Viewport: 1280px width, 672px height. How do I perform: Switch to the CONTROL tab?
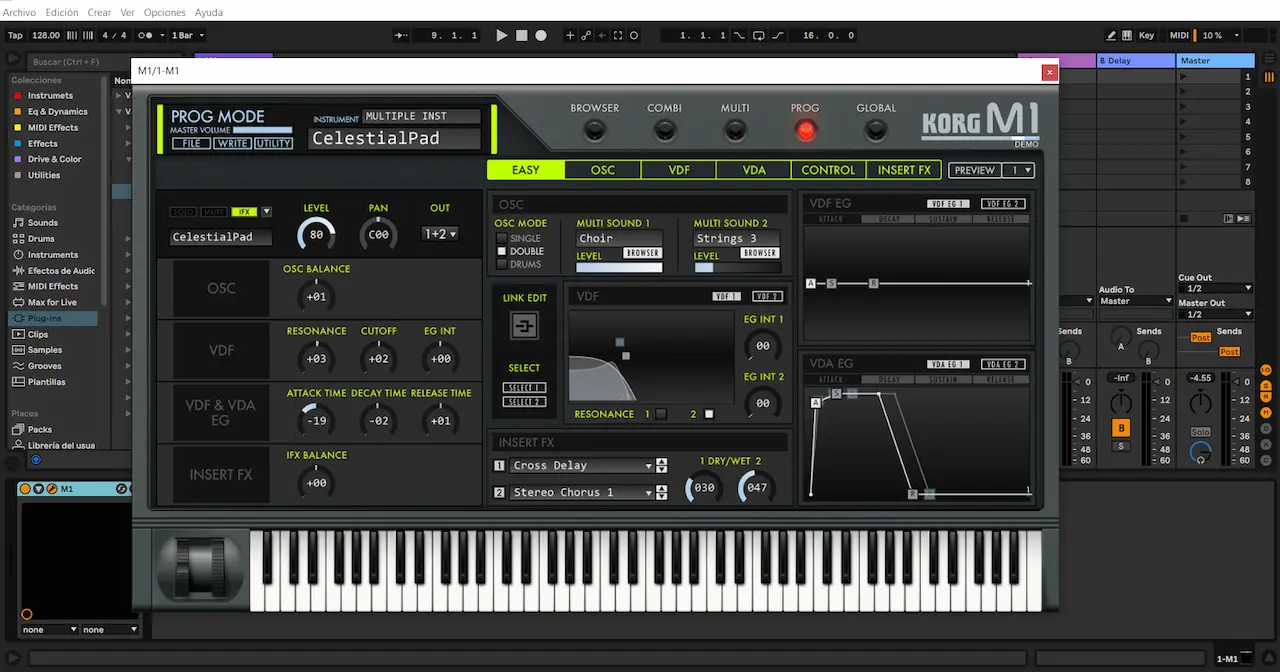pos(829,170)
